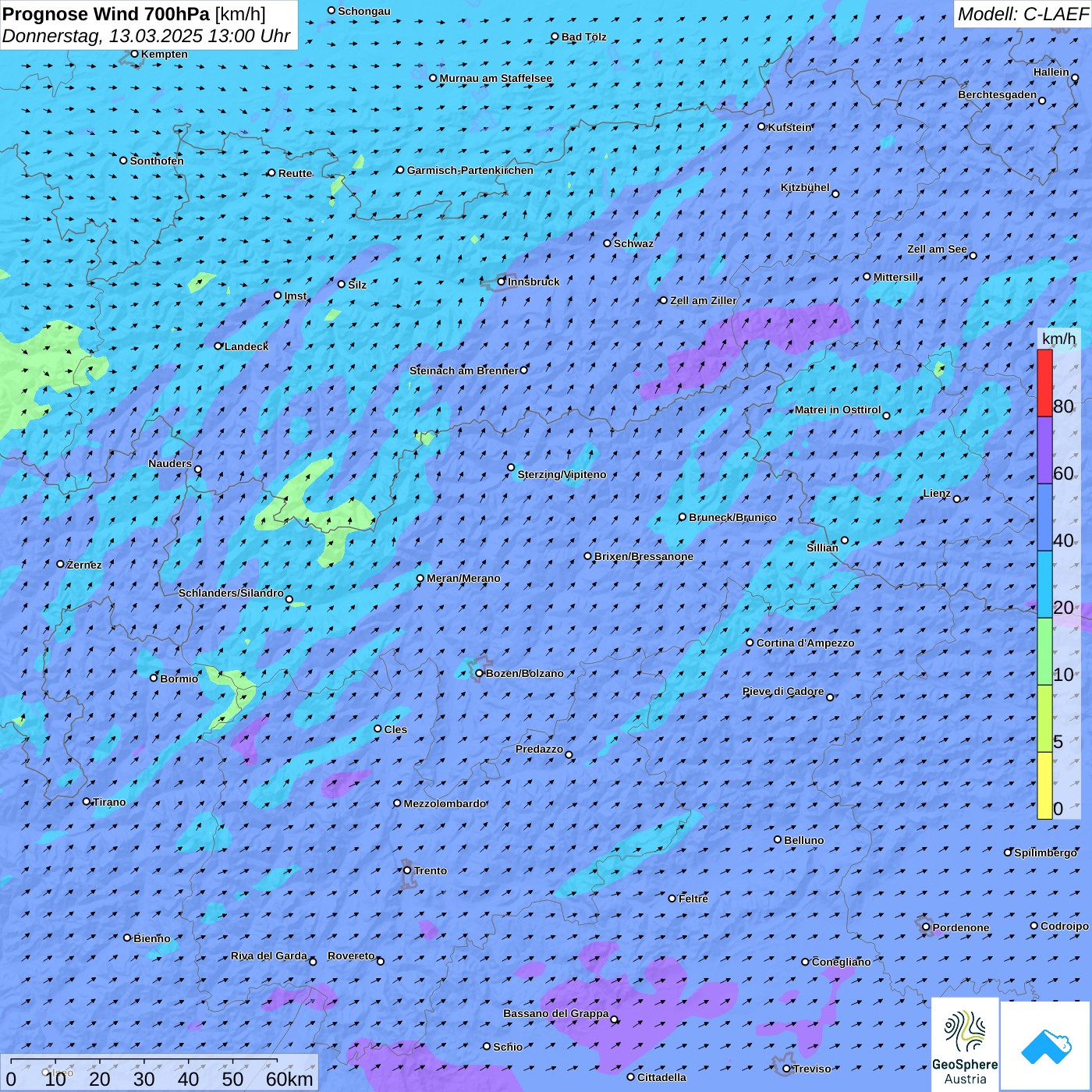The image size is (1092, 1092).
Task: Click the red 80 km/h legend color
Action: (1044, 383)
